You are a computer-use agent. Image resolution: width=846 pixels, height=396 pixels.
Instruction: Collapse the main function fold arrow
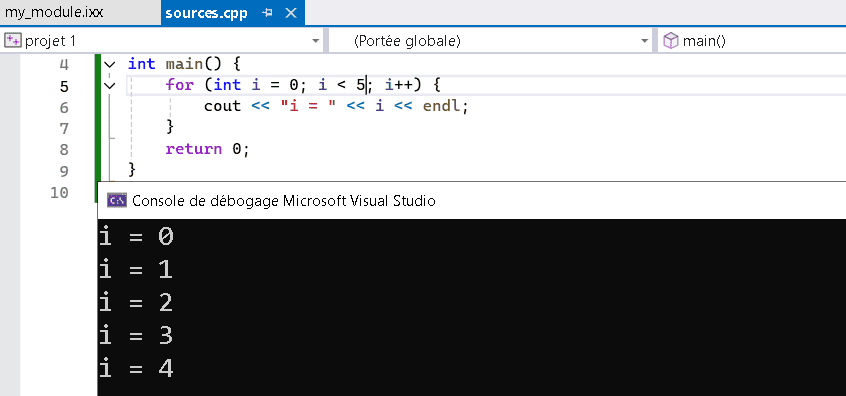[110, 64]
